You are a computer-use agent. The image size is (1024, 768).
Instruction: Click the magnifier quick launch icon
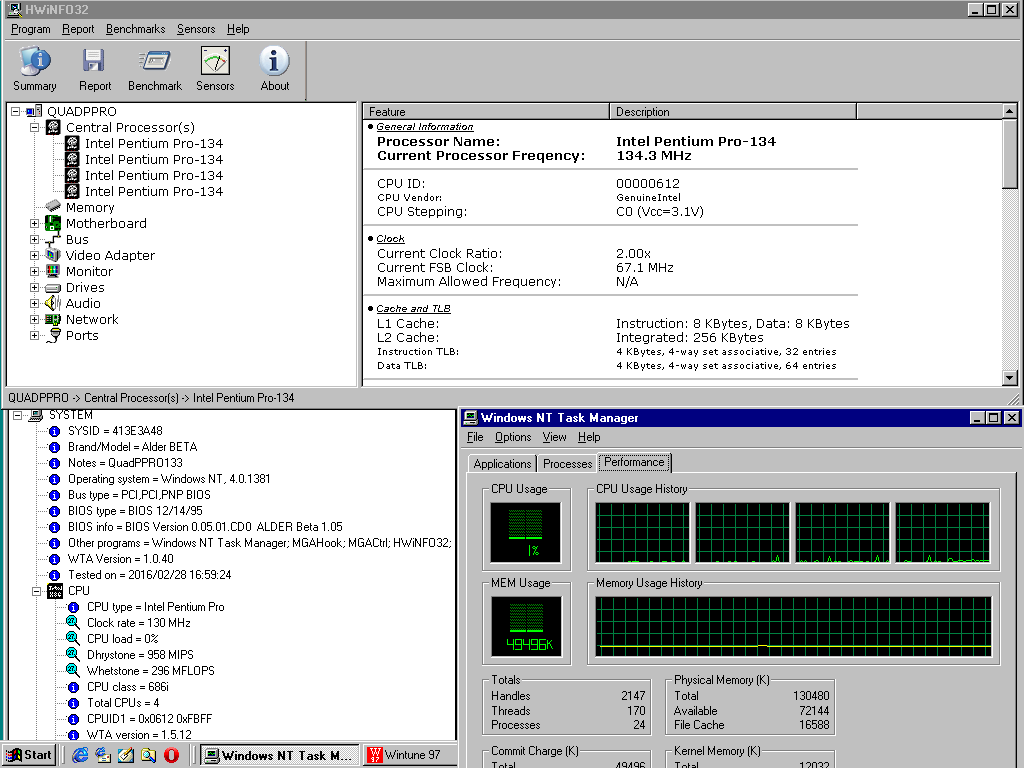(149, 755)
